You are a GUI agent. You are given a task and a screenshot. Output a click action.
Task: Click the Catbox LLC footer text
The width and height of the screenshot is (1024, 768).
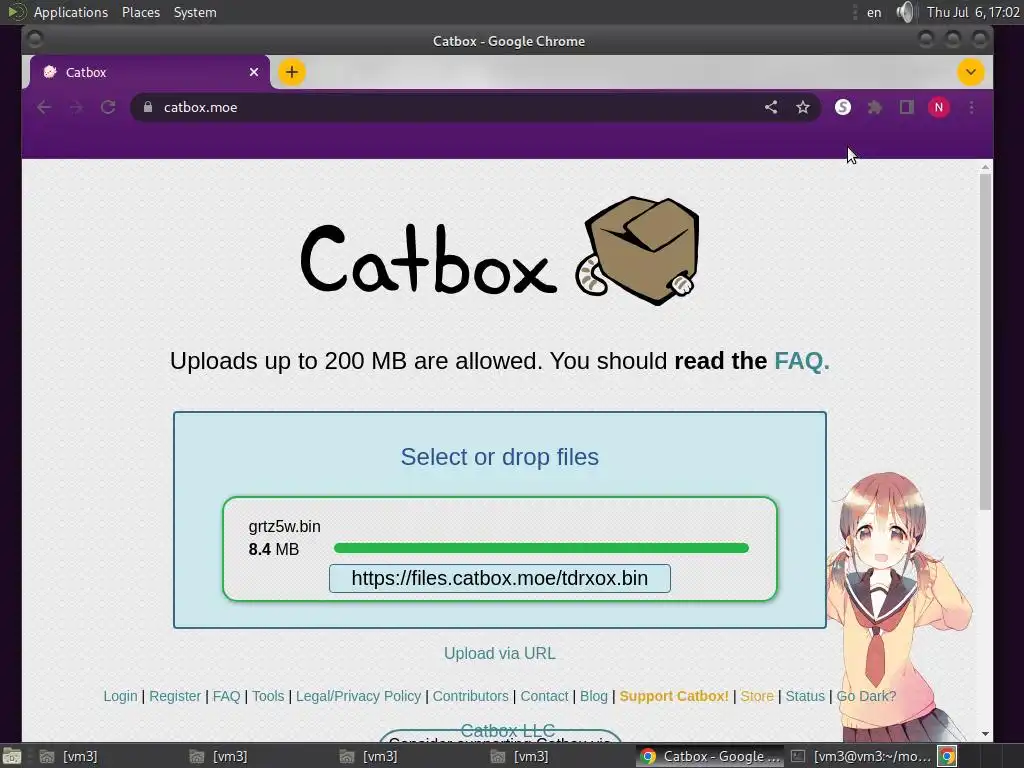click(x=507, y=730)
